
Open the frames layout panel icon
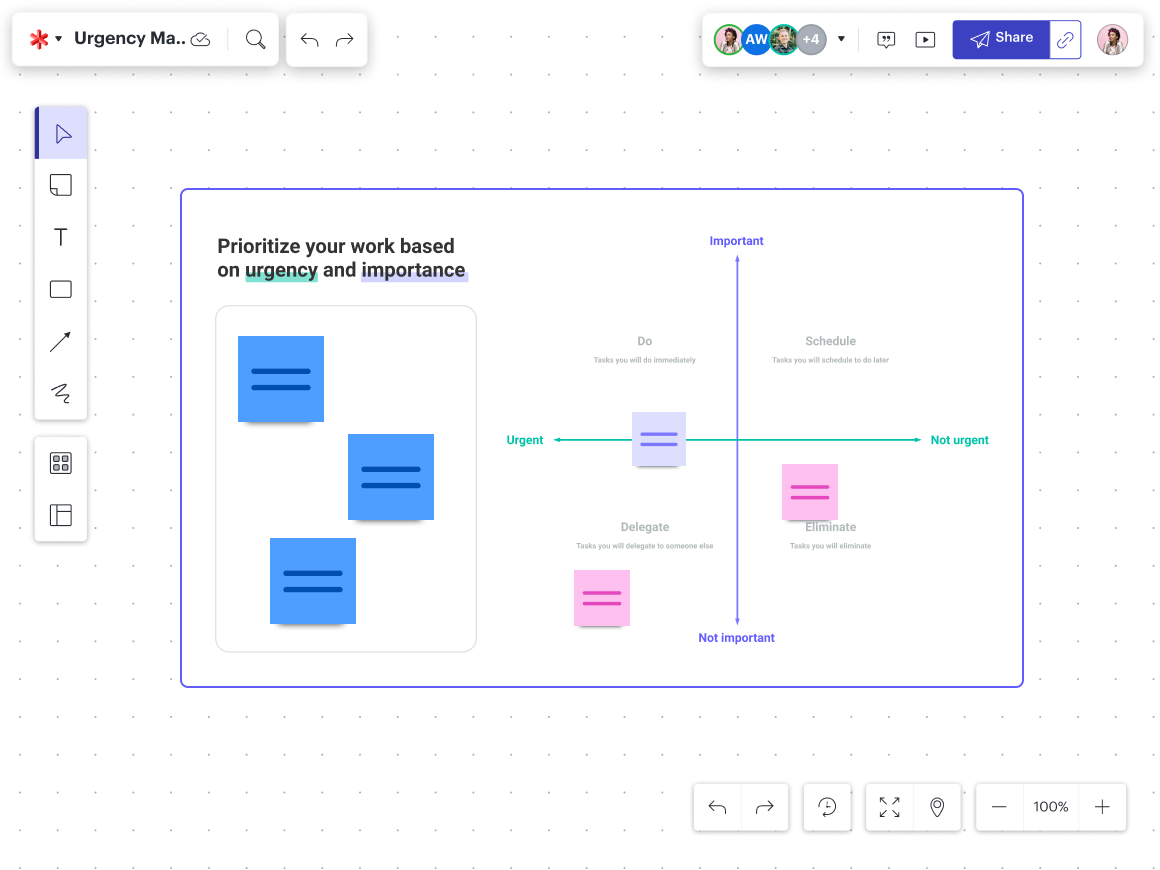[x=61, y=515]
